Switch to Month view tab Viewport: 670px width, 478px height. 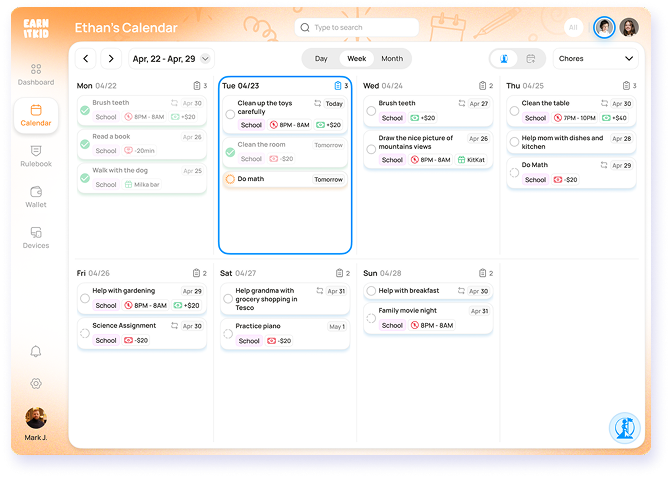tap(392, 59)
